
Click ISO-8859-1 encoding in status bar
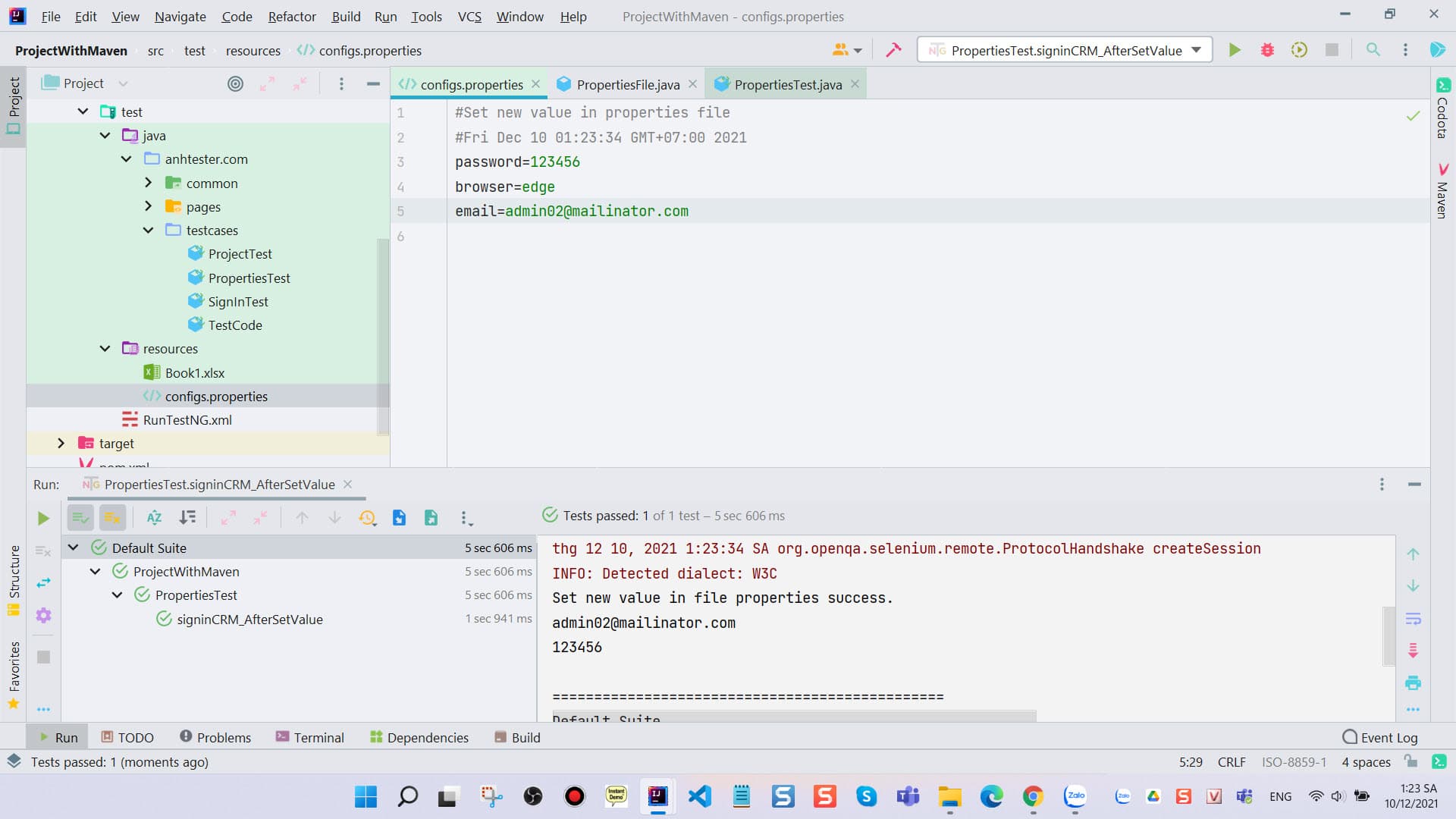[x=1294, y=762]
